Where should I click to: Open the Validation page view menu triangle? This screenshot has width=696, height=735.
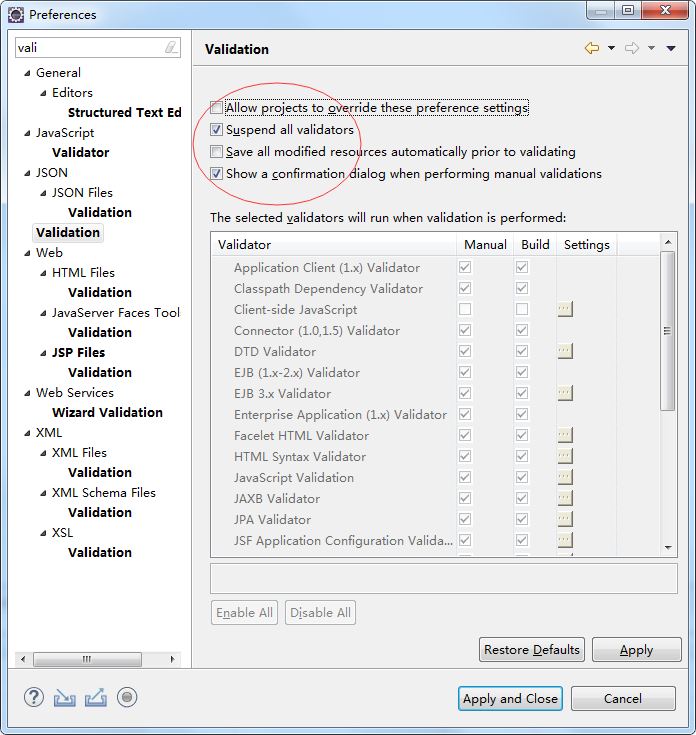pyautogui.click(x=671, y=48)
